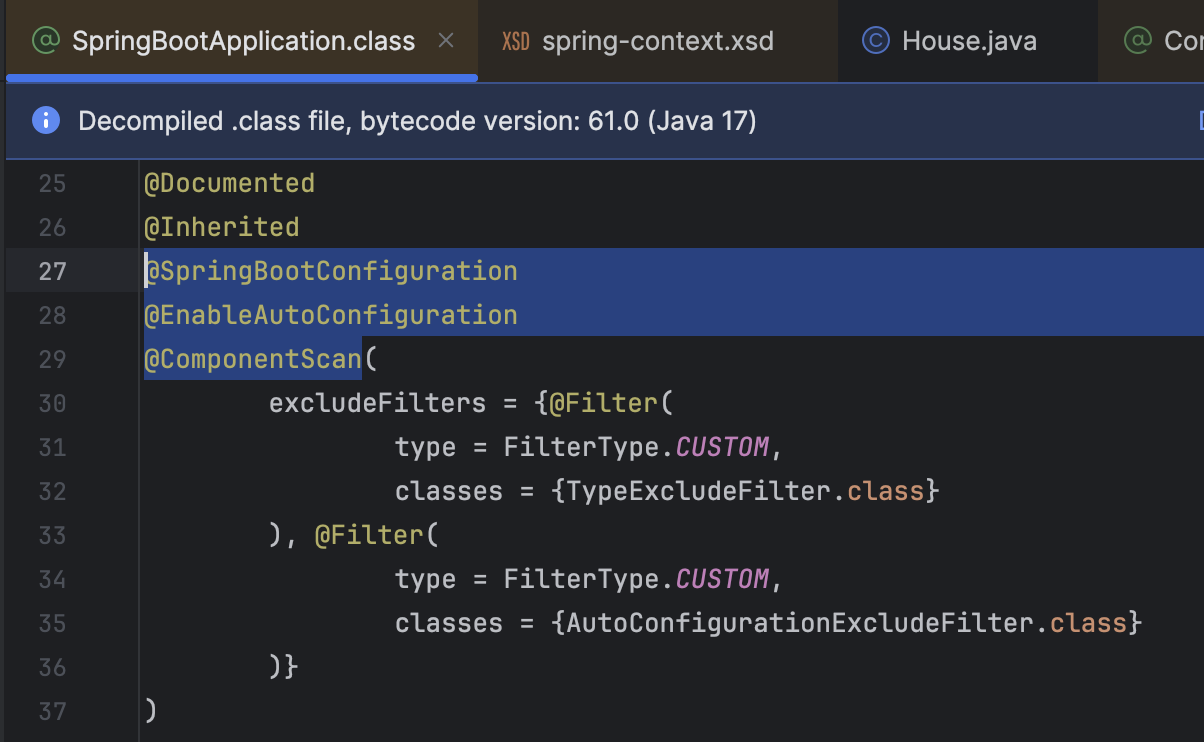Click the @SpringBootConfiguration annotation
Image resolution: width=1204 pixels, height=742 pixels.
[331, 272]
